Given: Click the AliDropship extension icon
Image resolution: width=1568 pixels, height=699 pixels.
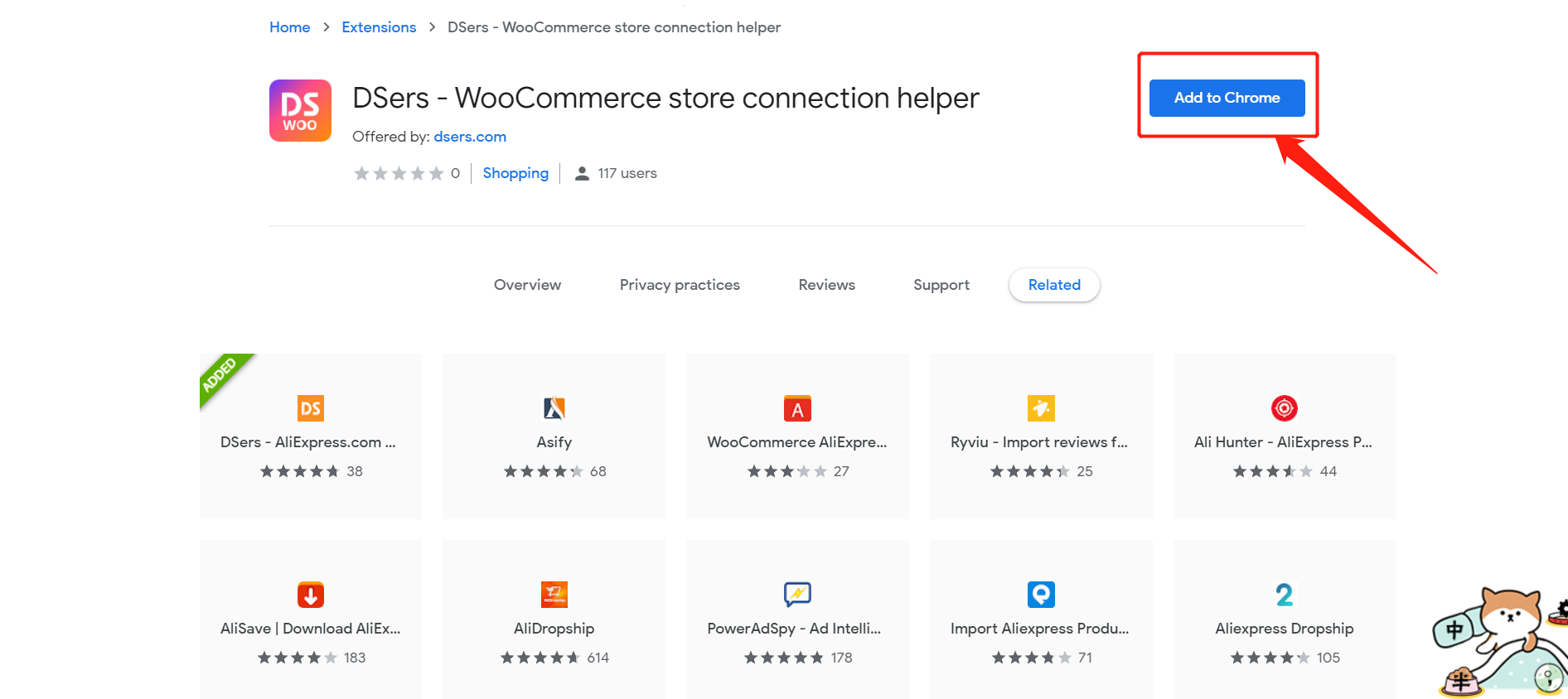Looking at the screenshot, I should [x=554, y=595].
